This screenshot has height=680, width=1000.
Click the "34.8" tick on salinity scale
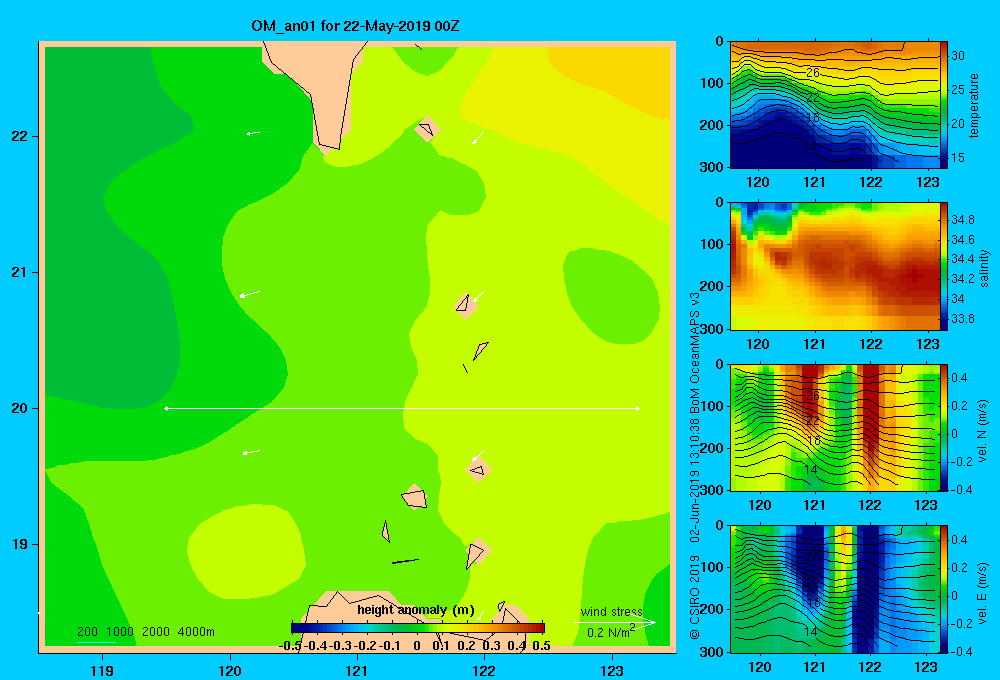[962, 219]
